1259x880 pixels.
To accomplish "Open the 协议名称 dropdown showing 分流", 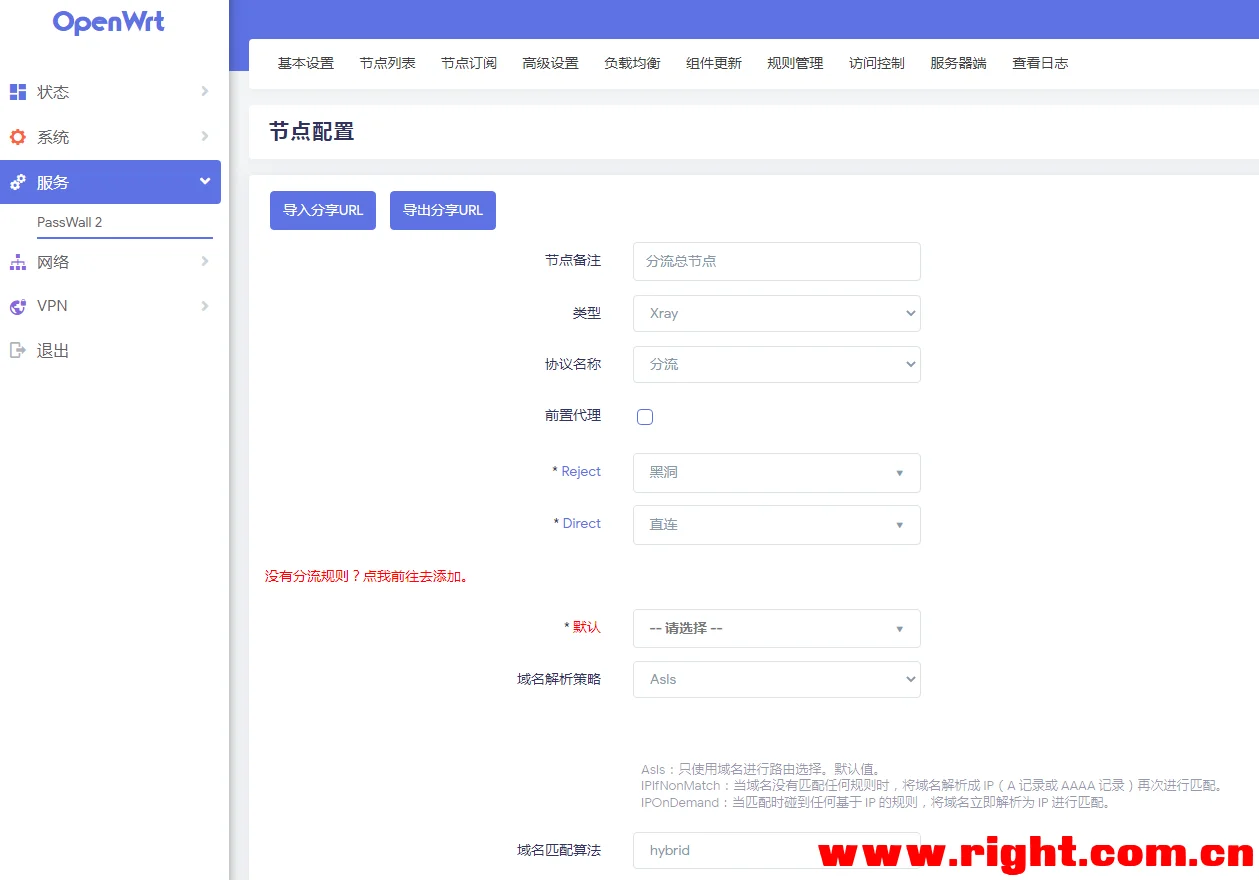I will (x=776, y=364).
